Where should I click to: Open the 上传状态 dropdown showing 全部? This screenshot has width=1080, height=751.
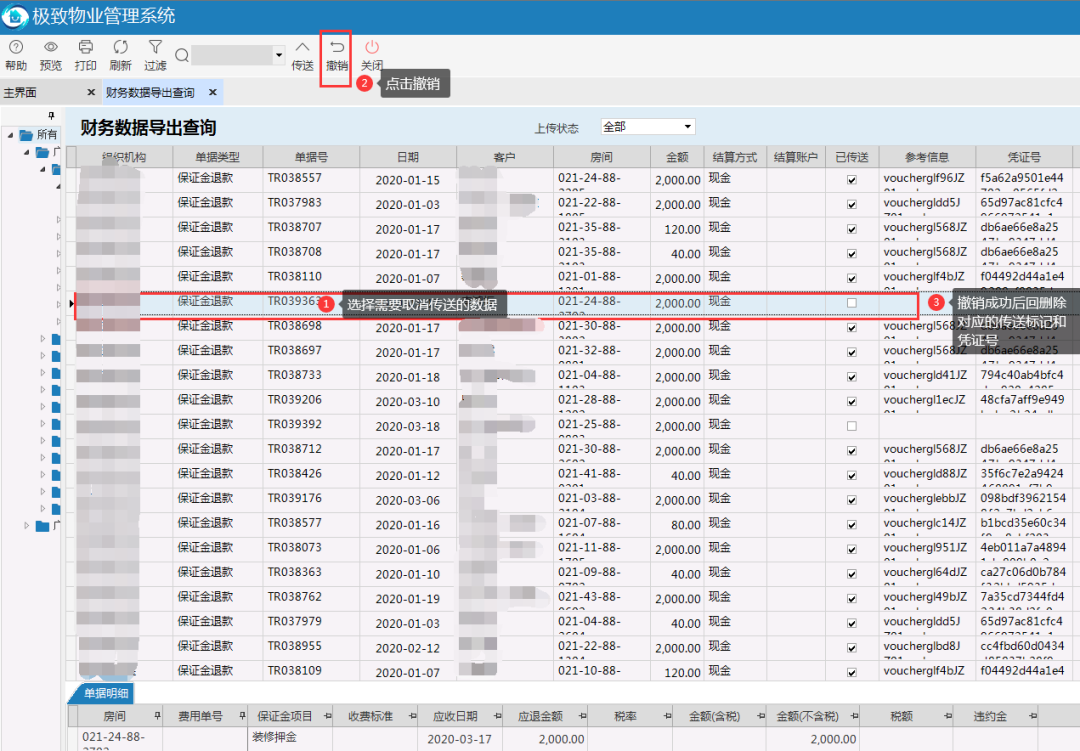tap(647, 127)
